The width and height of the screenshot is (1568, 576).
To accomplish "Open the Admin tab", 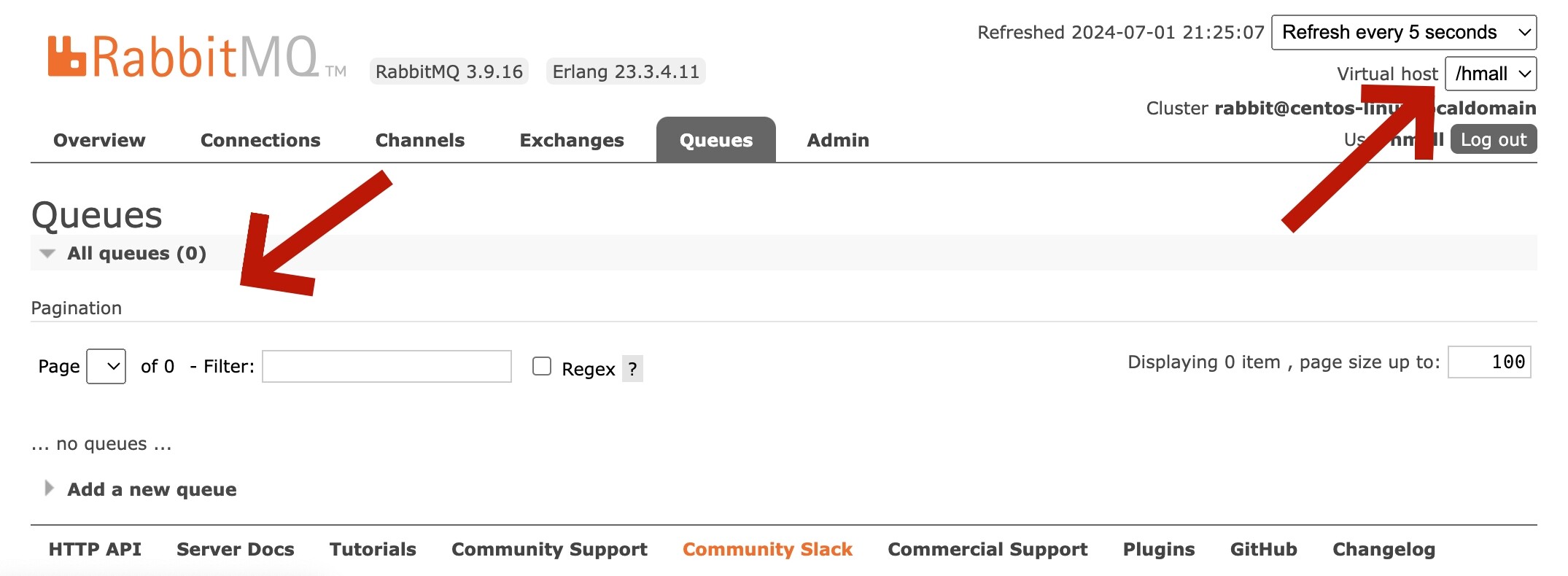I will tap(838, 140).
